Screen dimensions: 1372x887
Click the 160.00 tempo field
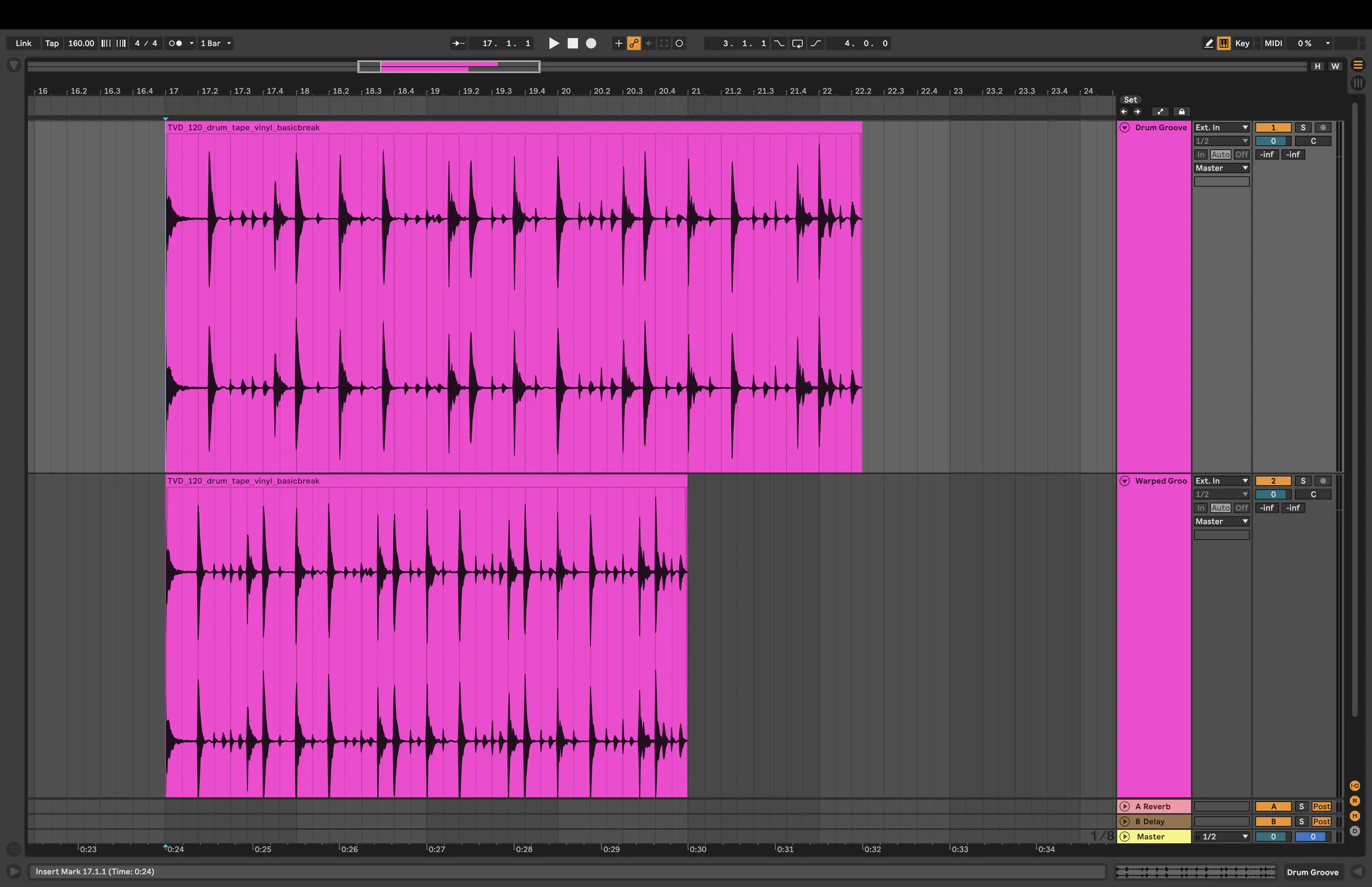click(81, 43)
